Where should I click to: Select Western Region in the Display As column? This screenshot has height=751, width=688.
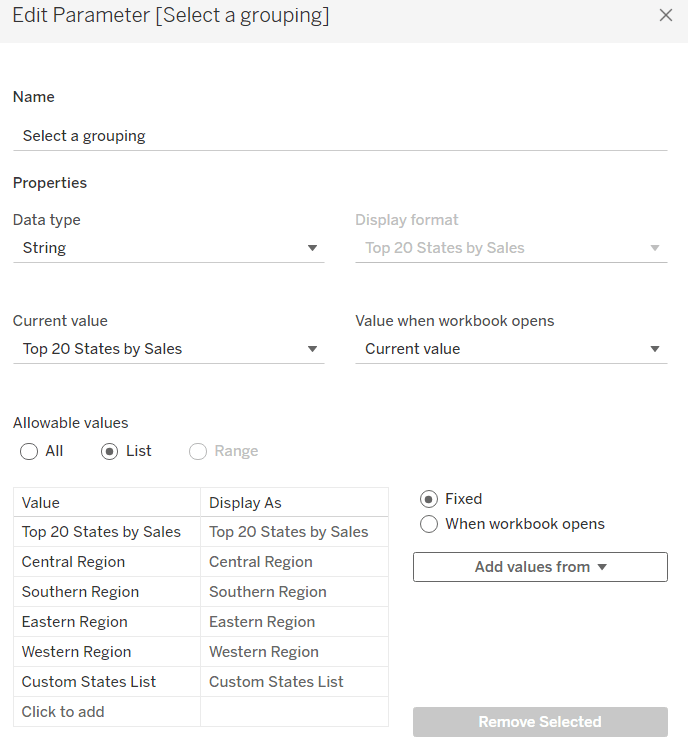294,652
